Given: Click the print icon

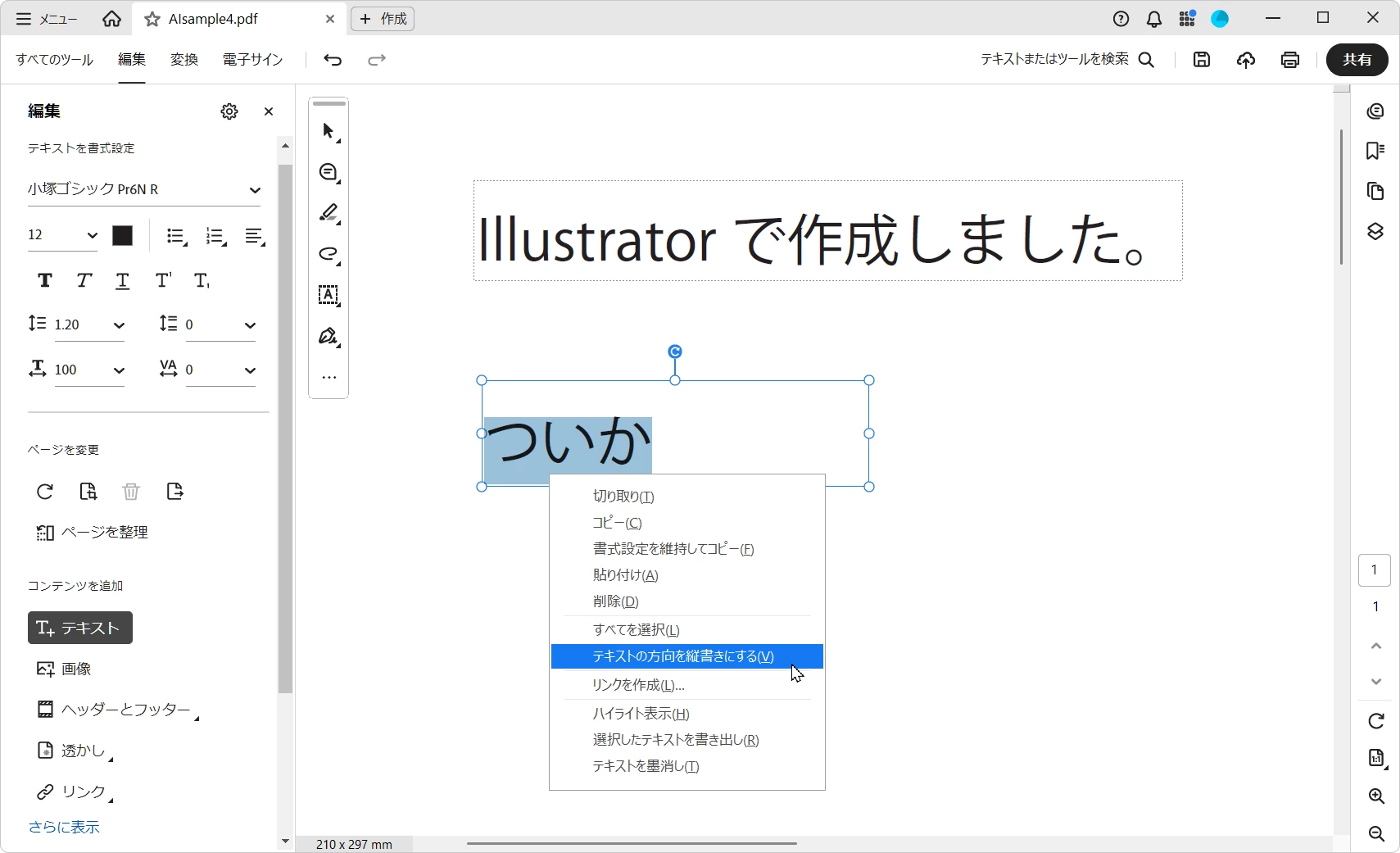Looking at the screenshot, I should (1290, 60).
